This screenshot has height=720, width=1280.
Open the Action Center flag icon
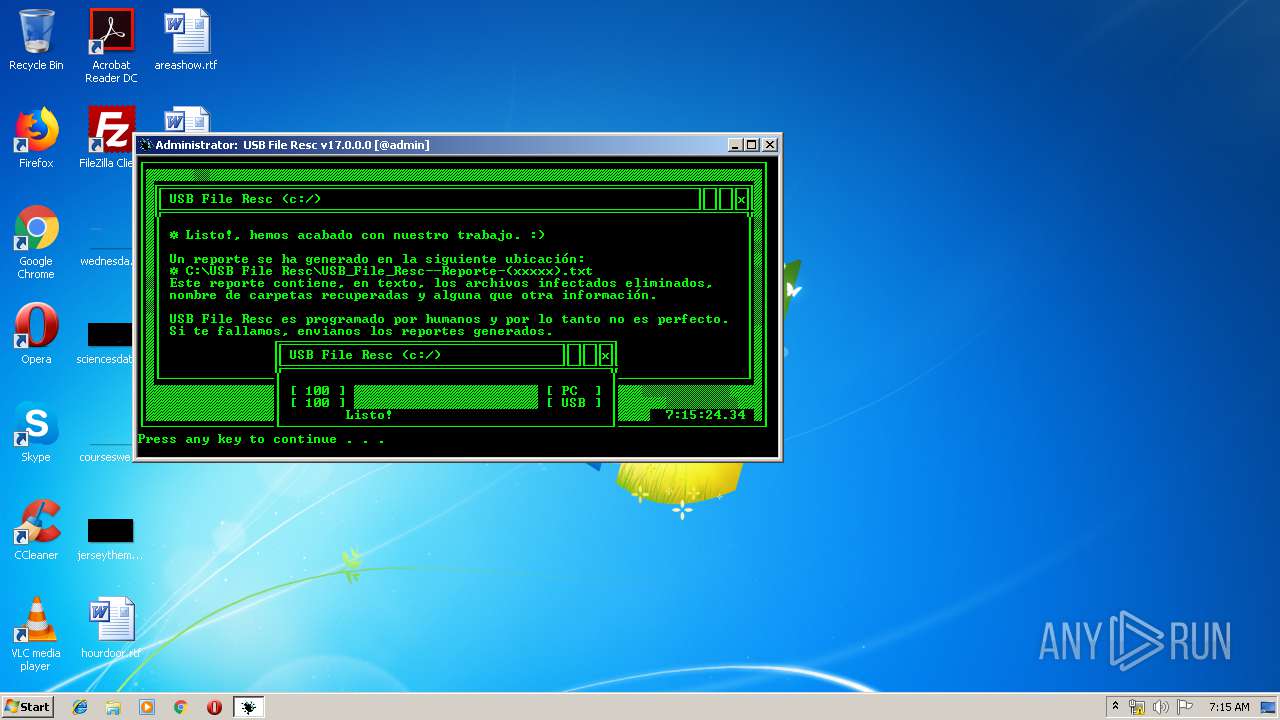1185,707
